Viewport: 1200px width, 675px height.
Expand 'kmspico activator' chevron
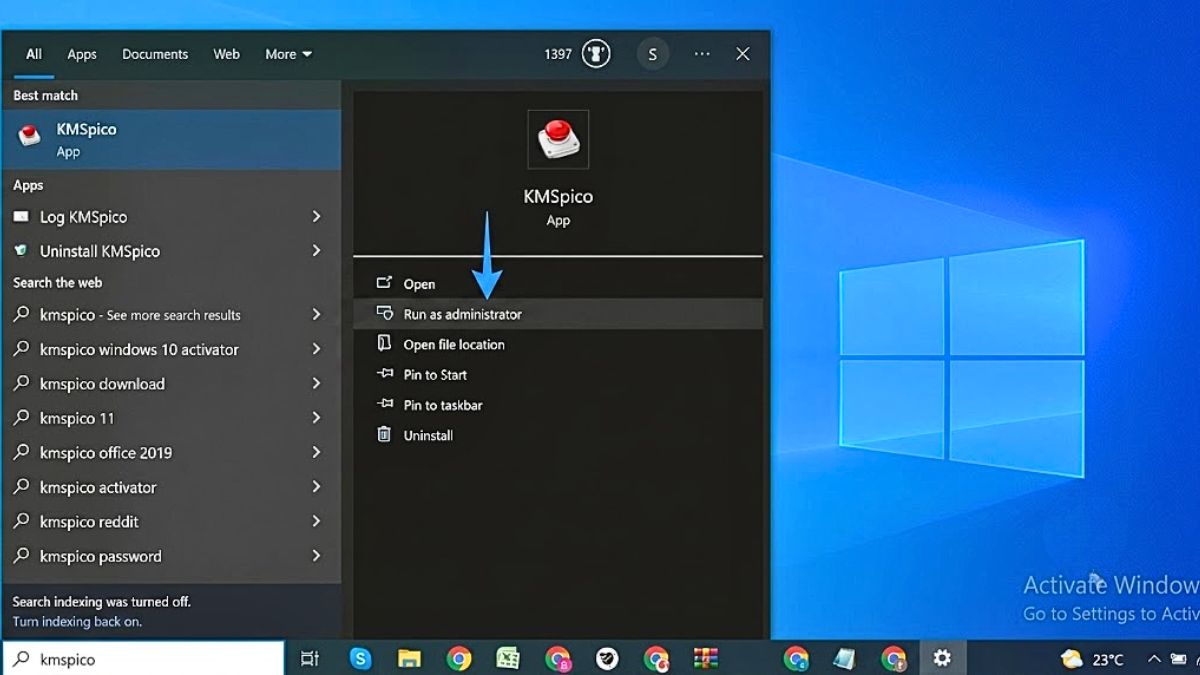pyautogui.click(x=316, y=486)
